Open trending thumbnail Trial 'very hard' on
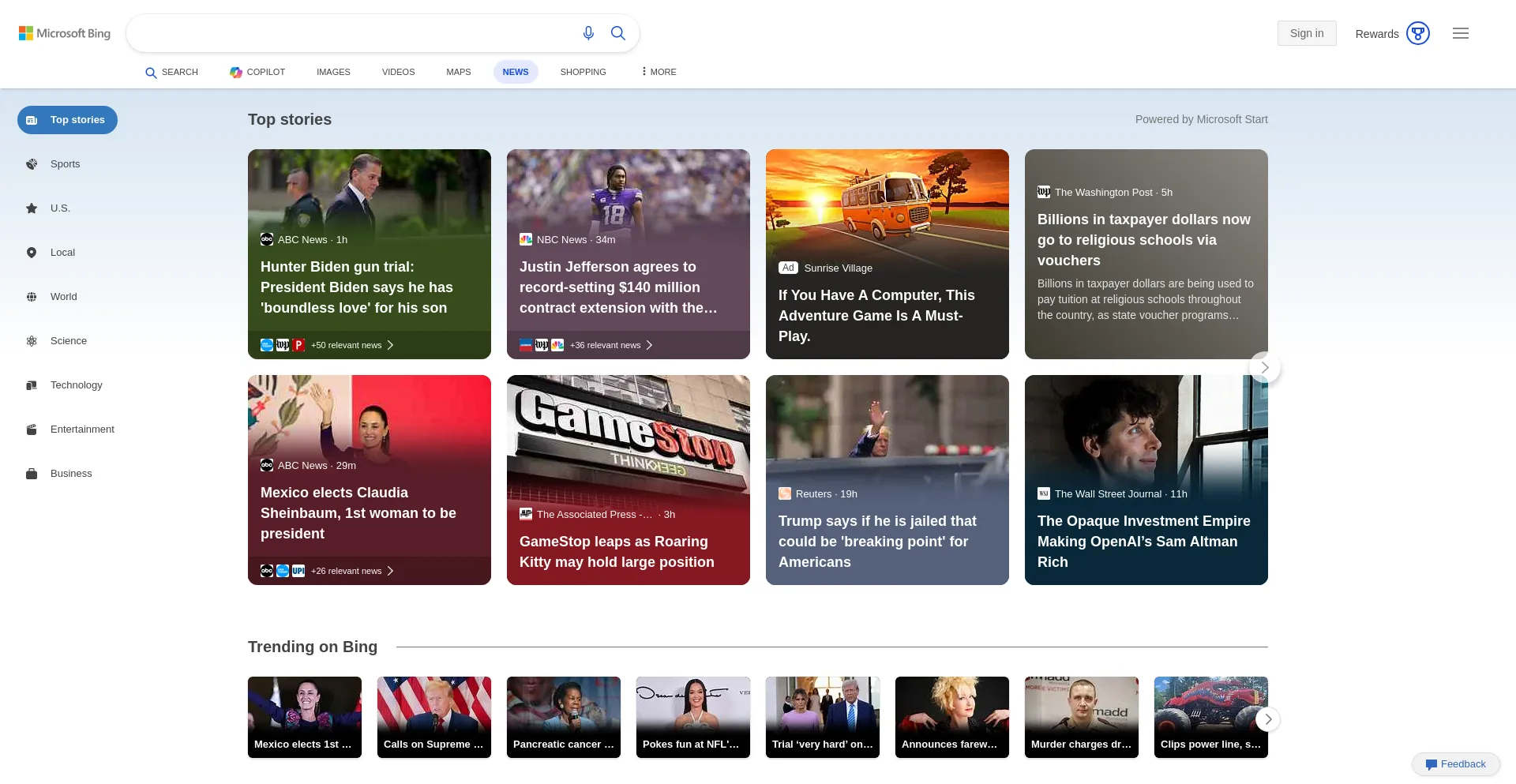Screen dimensions: 1516x784 point(823,717)
